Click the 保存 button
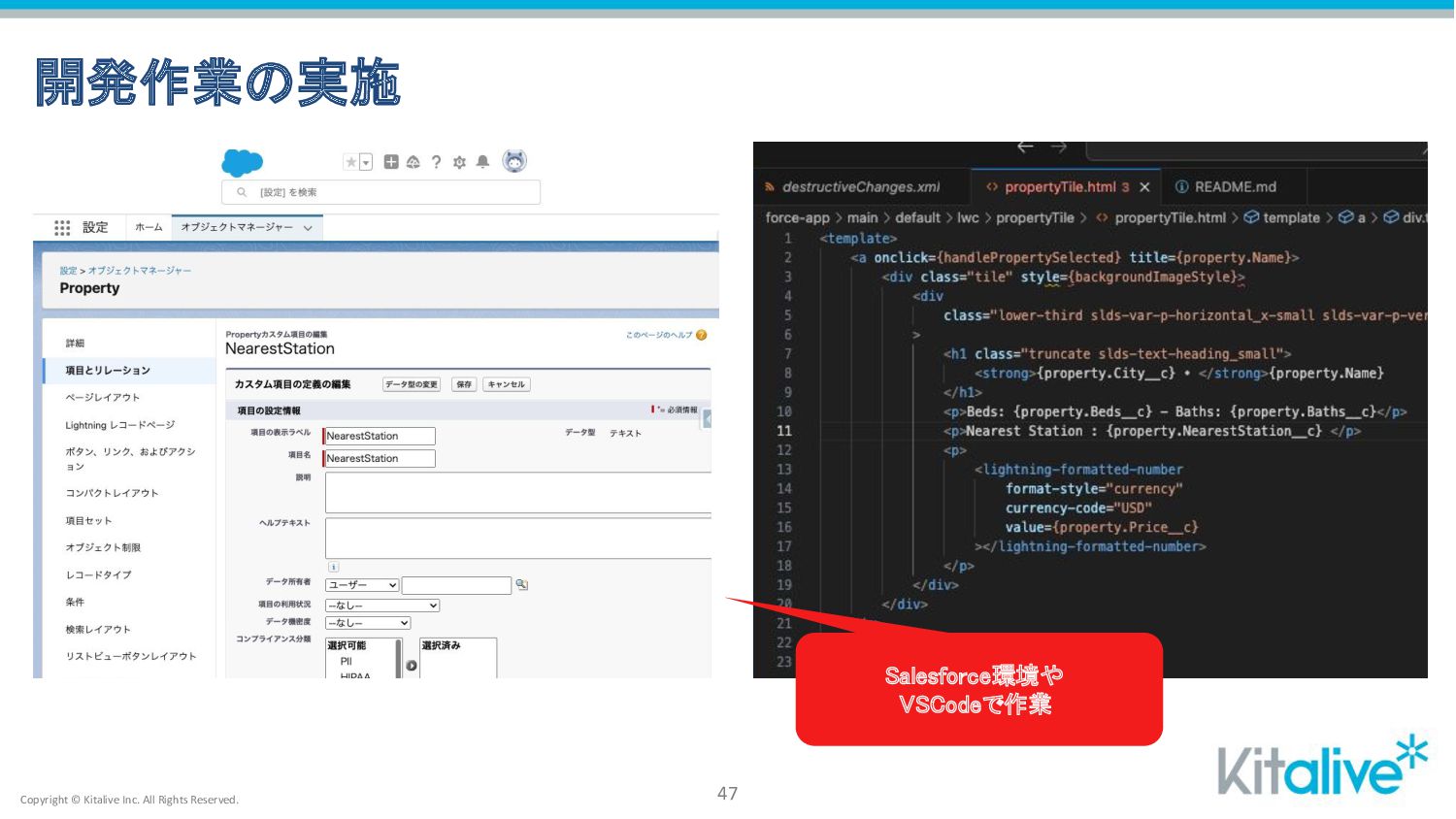The image size is (1456, 819). [464, 385]
